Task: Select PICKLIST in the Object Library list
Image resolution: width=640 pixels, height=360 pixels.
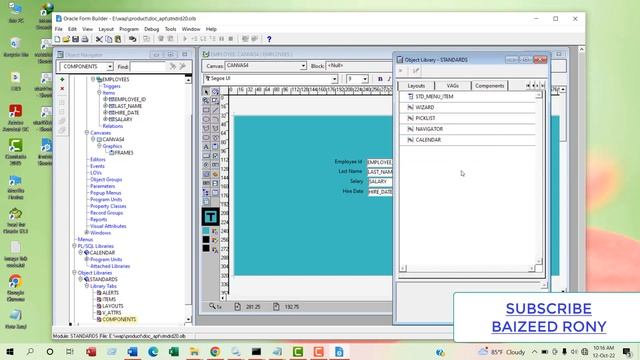Action: [468, 118]
